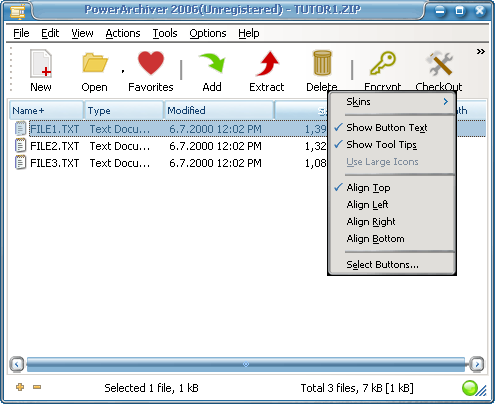Select the FILE3.TXT file name
The image size is (495, 404).
[55, 163]
